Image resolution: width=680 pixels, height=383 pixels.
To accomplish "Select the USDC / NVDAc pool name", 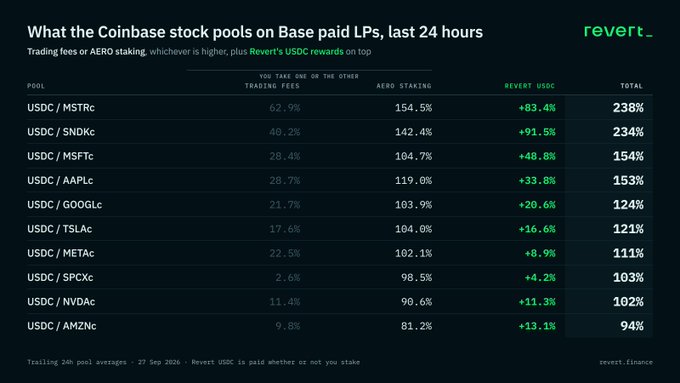I will [61, 302].
